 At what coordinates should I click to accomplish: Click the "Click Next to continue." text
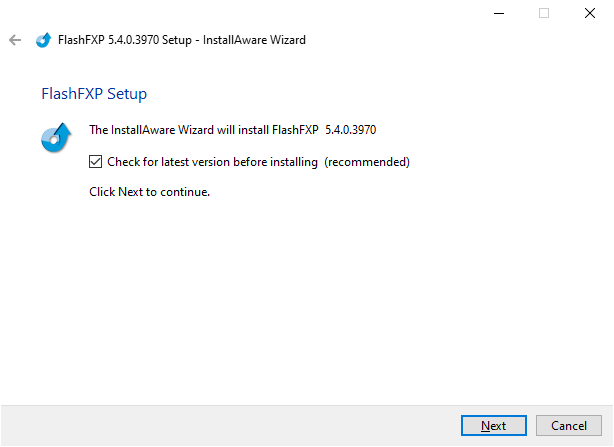pos(150,192)
